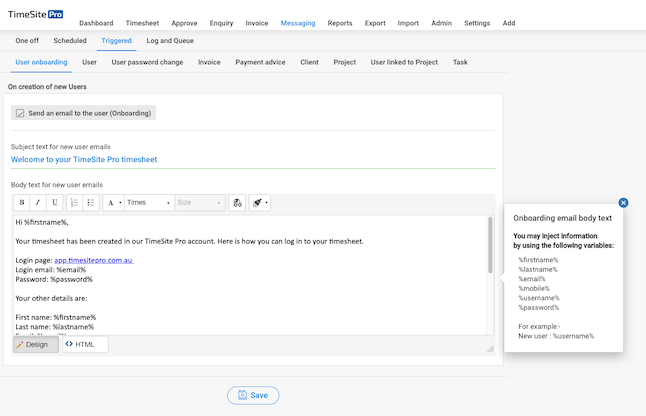Screen dimensions: 646x416
Task: Open the Add menu
Action: click(x=509, y=23)
